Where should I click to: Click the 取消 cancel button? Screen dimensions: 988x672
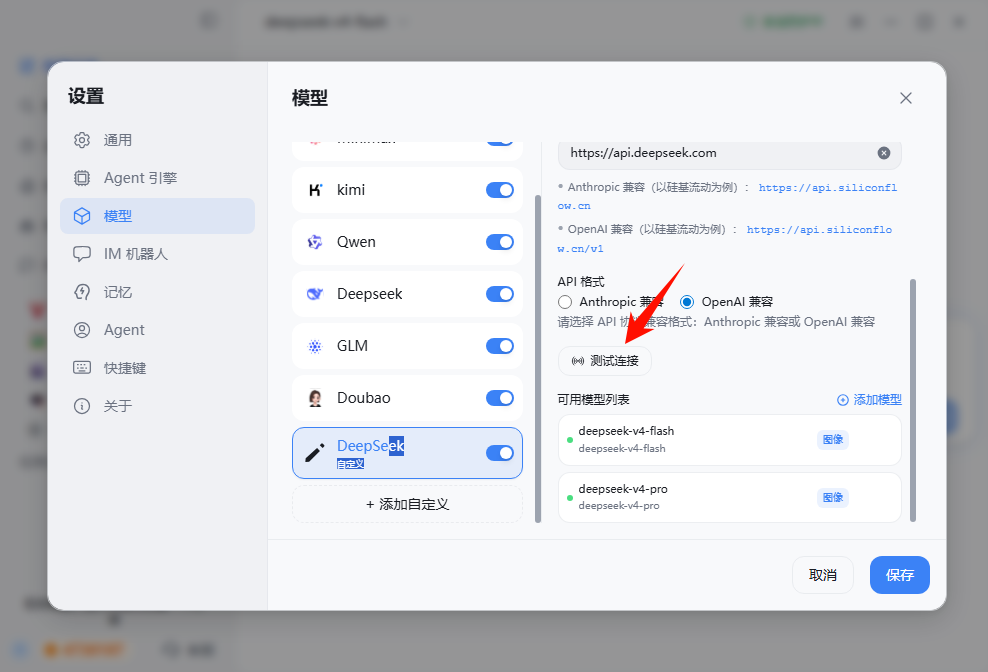click(822, 575)
